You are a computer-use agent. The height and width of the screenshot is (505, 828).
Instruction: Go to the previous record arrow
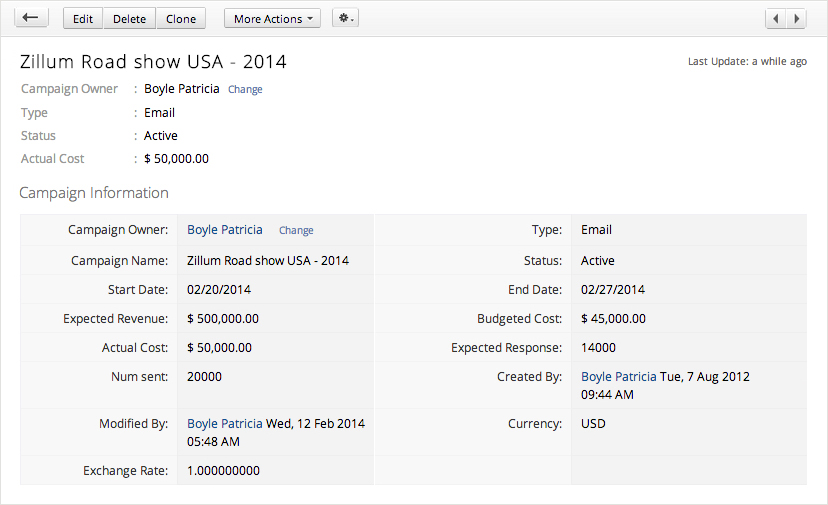(777, 19)
